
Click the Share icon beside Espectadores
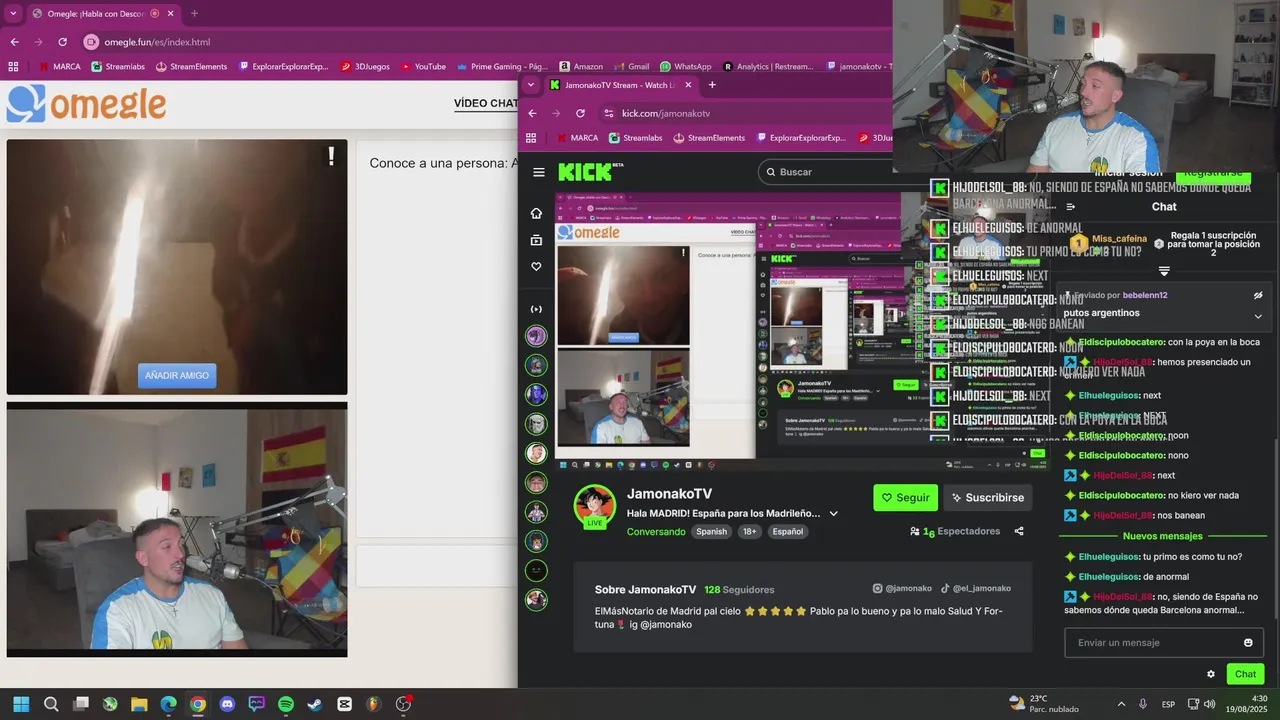[1019, 531]
